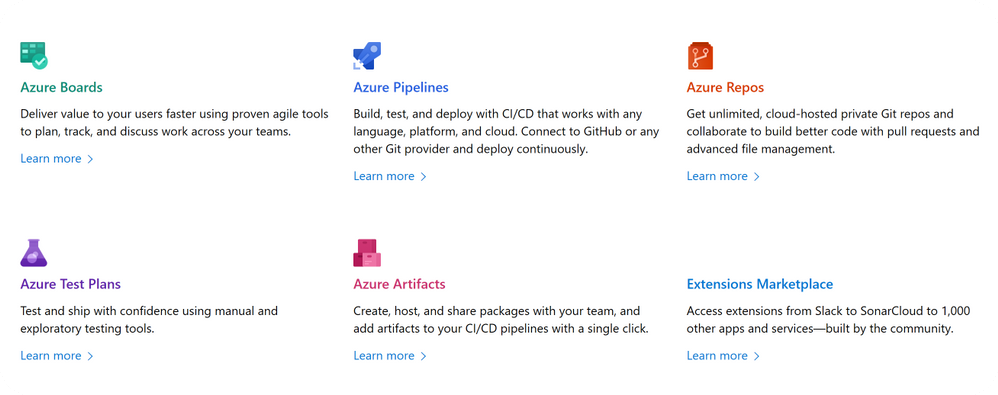This screenshot has width=998, height=395.
Task: Open the Azure Boards heading link
Action: (61, 87)
